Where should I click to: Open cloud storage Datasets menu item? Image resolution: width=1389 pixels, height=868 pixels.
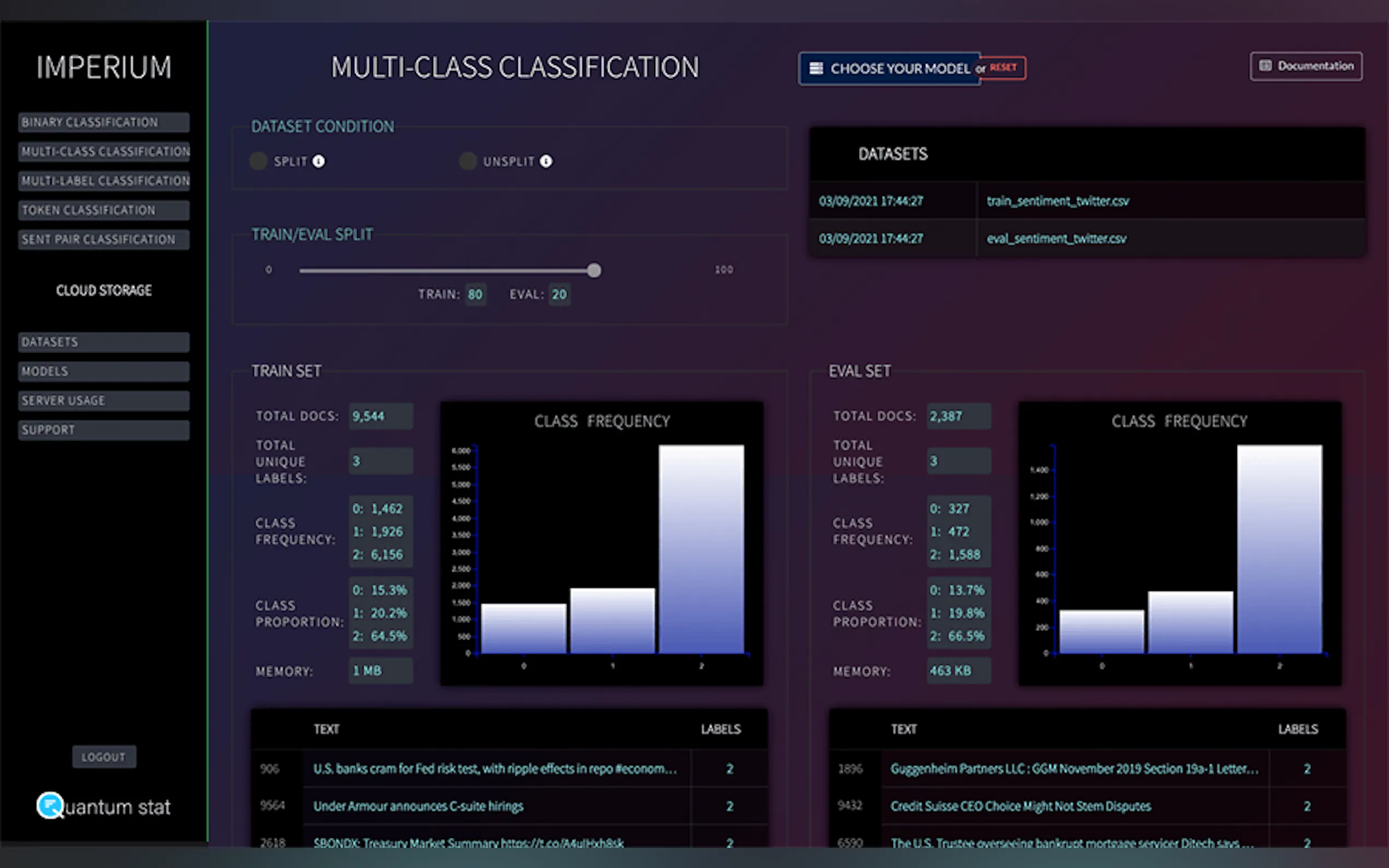pyautogui.click(x=103, y=342)
